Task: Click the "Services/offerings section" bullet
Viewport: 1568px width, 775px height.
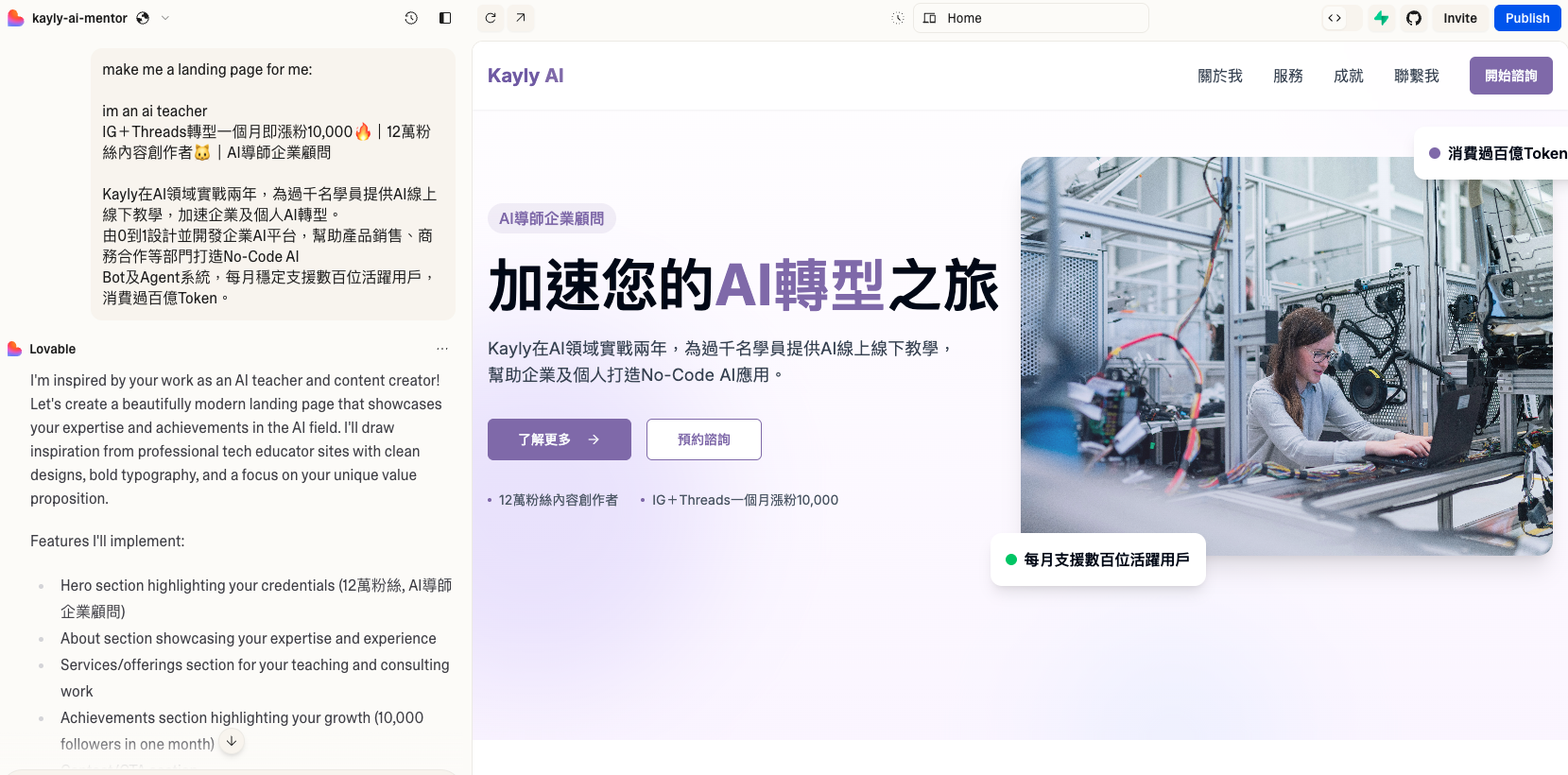Action: (255, 679)
